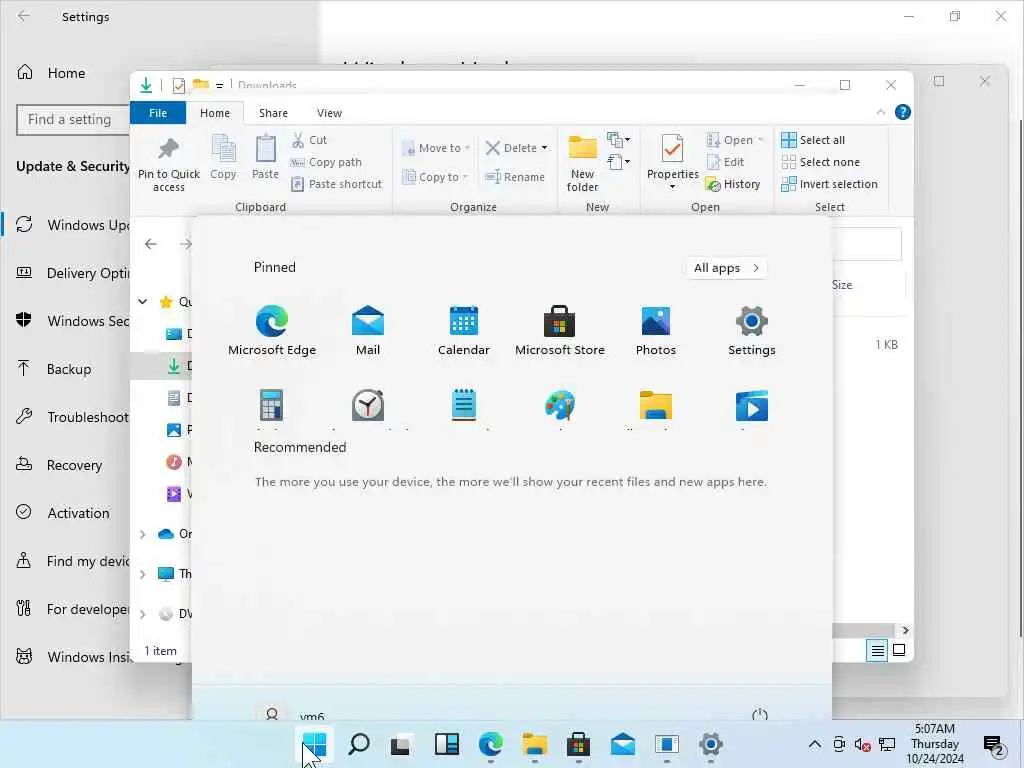
Task: Open the Notepad pinned app icon
Action: [464, 406]
